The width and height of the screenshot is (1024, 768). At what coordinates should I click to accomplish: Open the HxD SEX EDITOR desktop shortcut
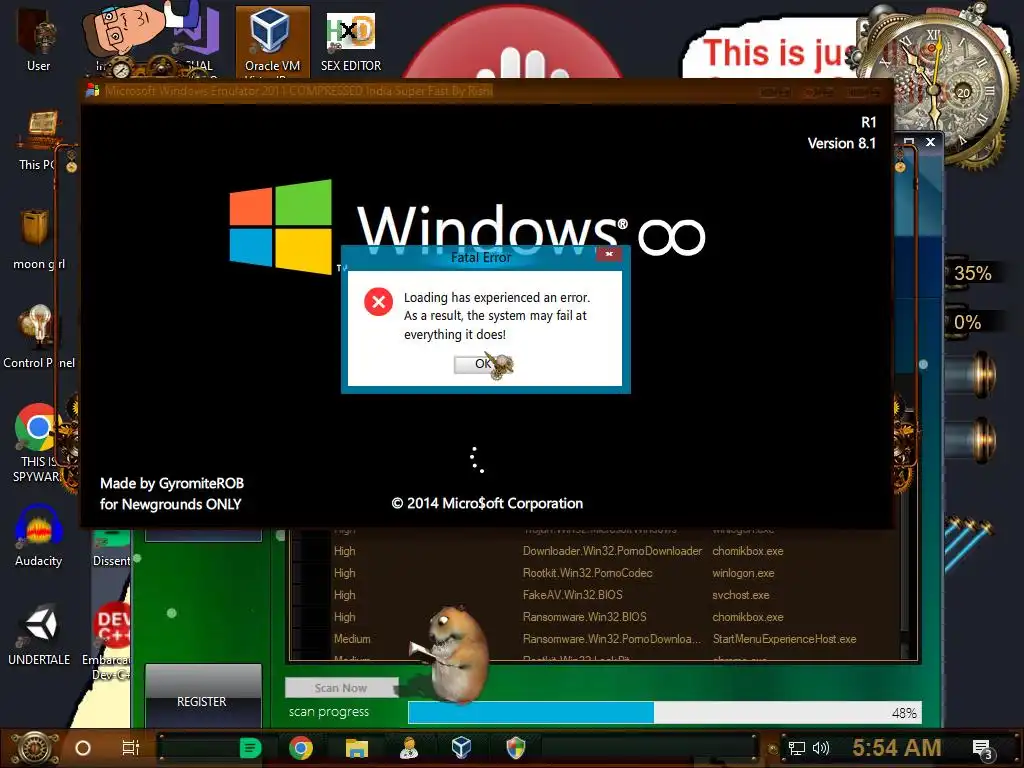(x=351, y=40)
